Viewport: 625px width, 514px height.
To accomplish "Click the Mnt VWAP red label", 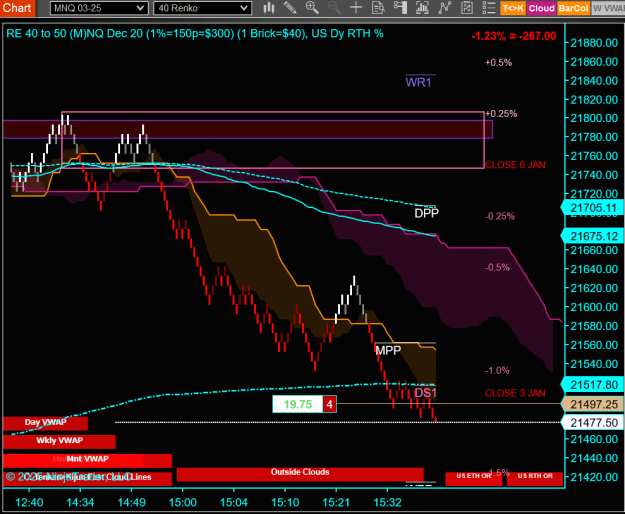I will 87,459.
